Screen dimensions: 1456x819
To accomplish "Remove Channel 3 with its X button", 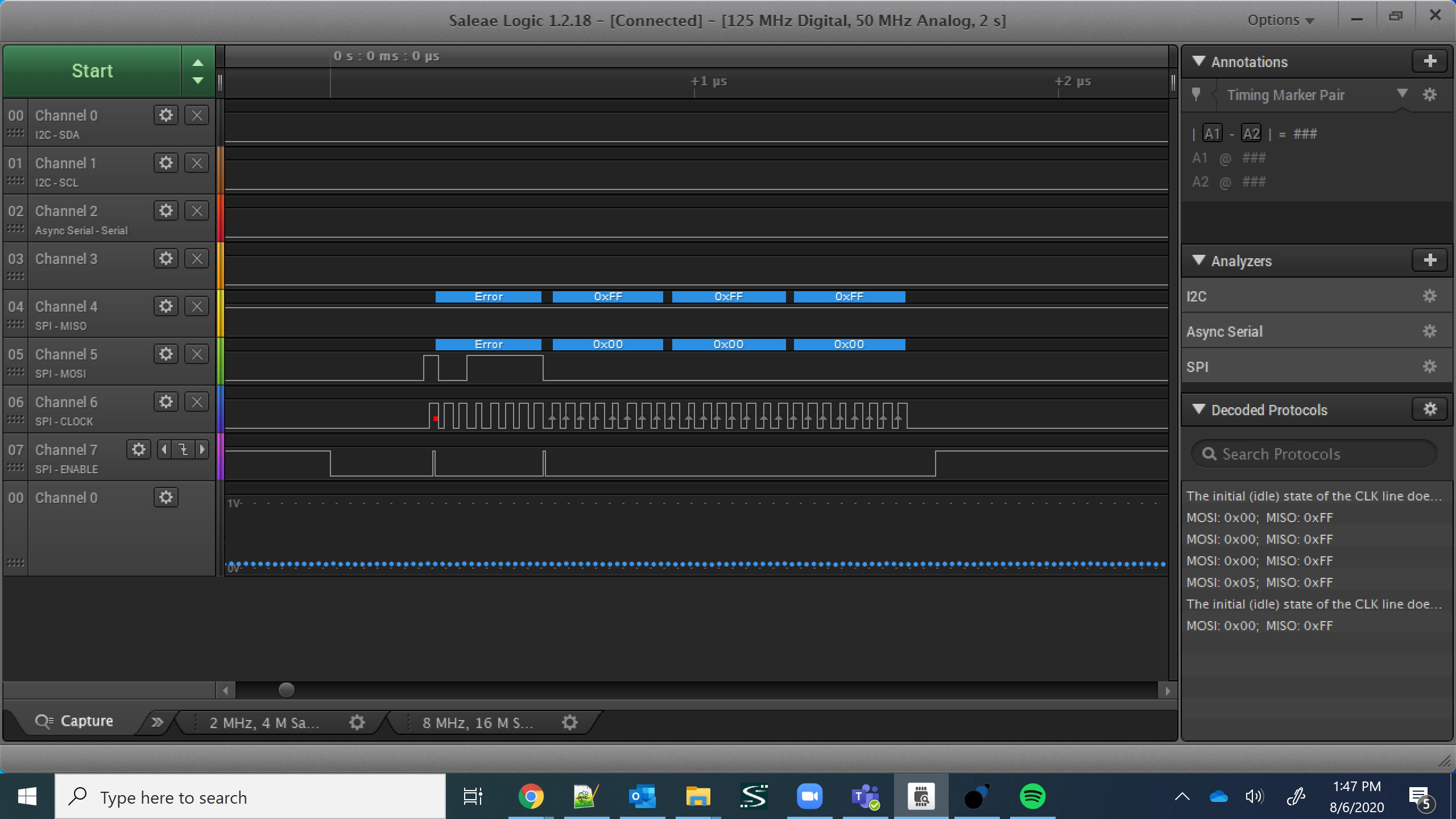I will tap(197, 259).
